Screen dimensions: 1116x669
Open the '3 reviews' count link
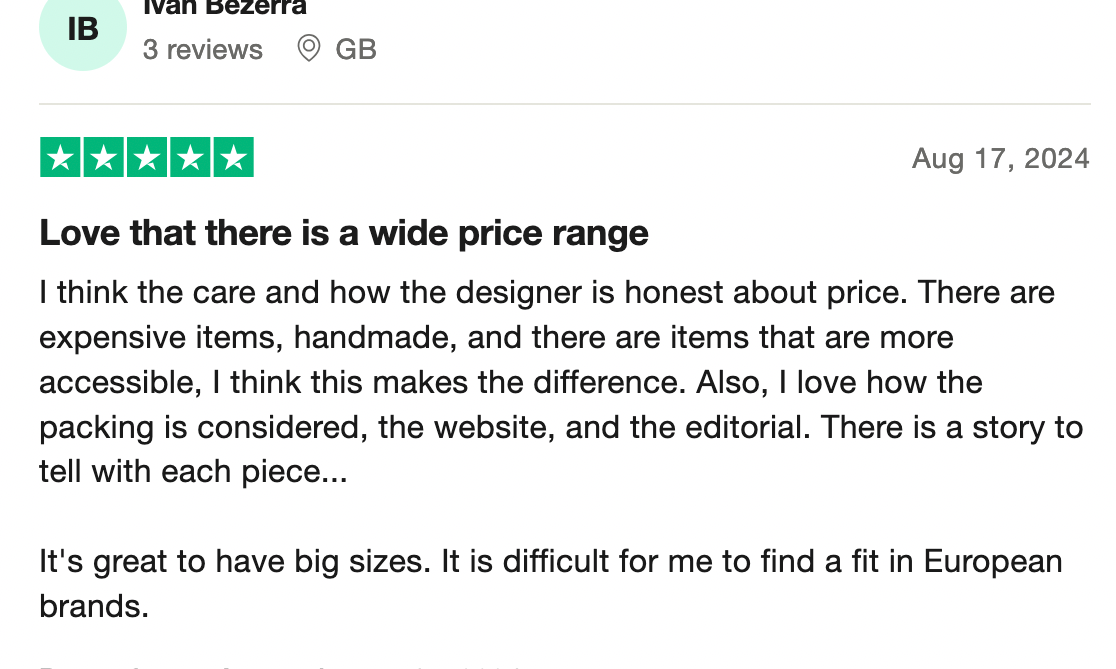(x=202, y=50)
